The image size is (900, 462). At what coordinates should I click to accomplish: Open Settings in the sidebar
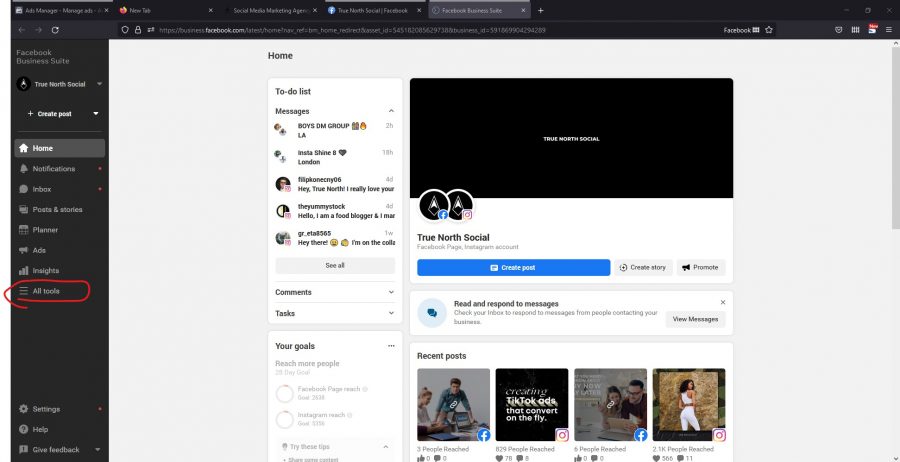[x=46, y=409]
